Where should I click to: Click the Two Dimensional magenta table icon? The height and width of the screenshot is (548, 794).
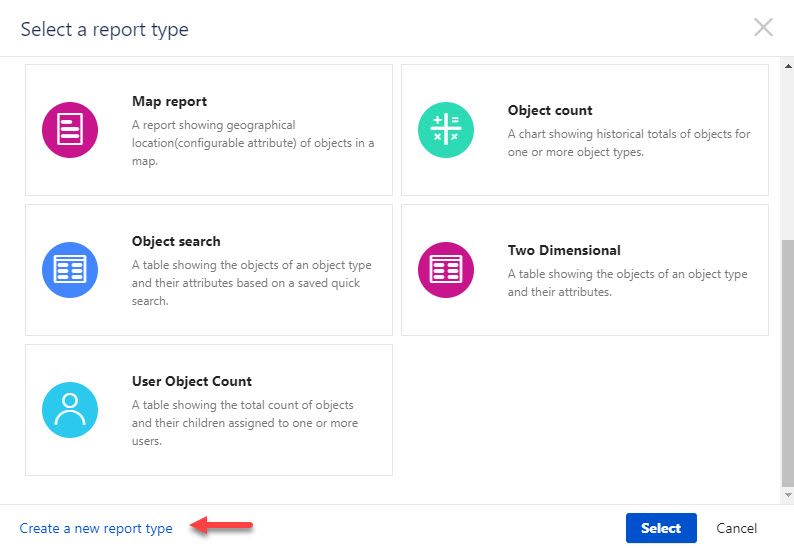tap(446, 269)
